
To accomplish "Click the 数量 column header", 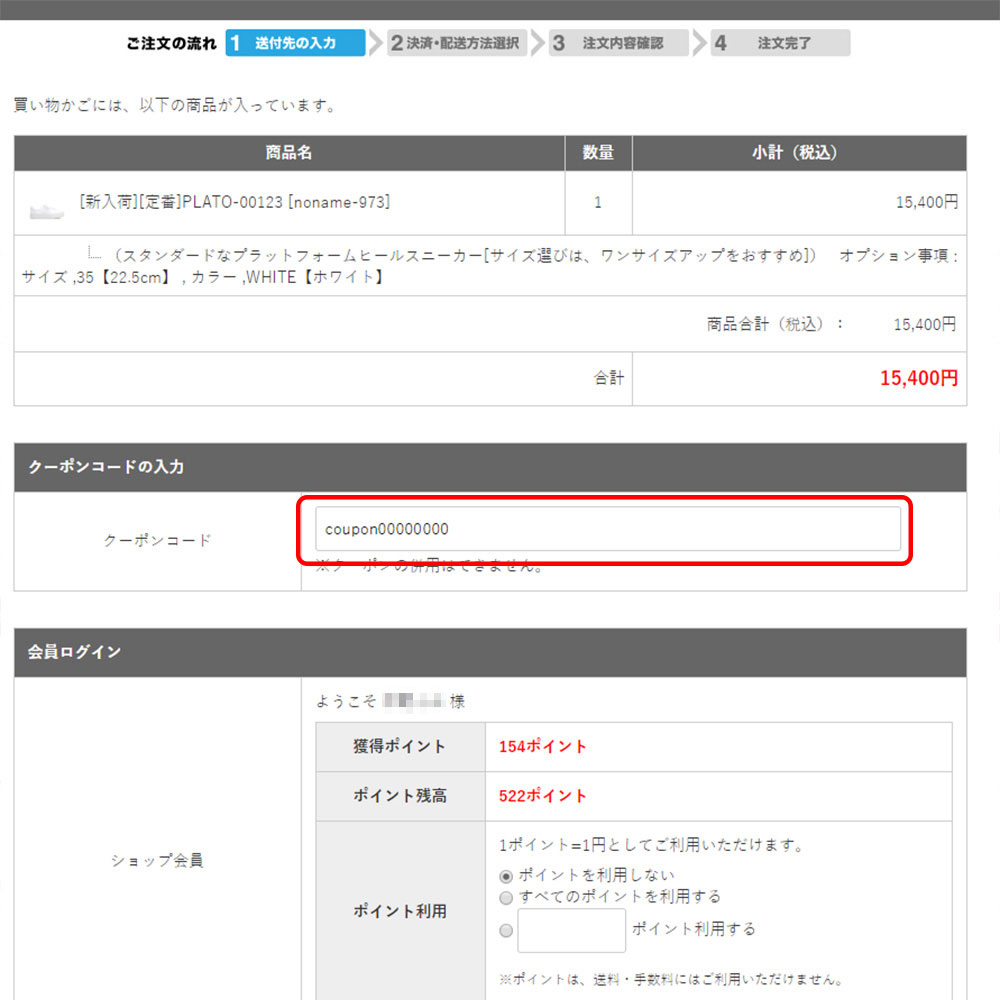I will click(598, 153).
